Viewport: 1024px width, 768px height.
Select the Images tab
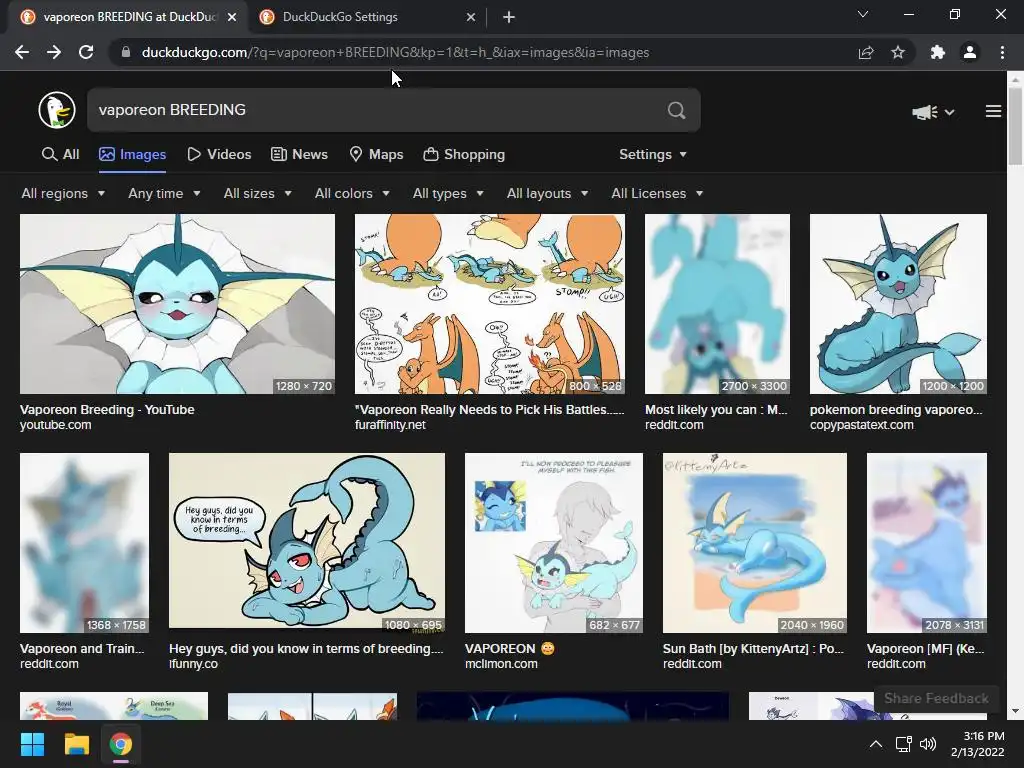(133, 155)
